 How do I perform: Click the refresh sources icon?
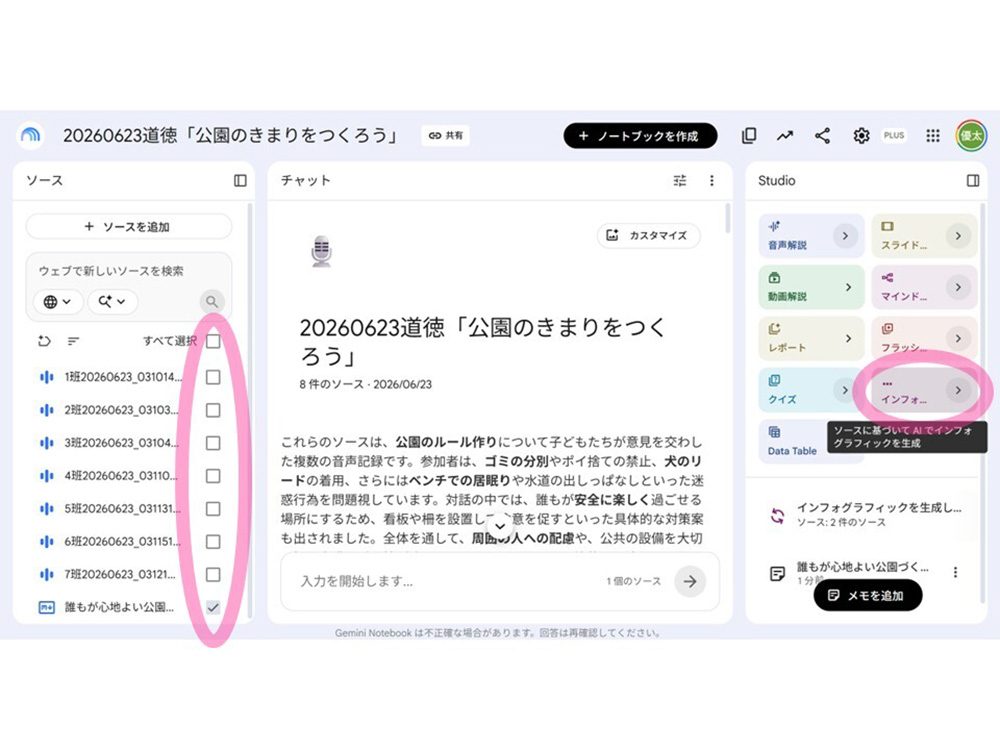(44, 341)
